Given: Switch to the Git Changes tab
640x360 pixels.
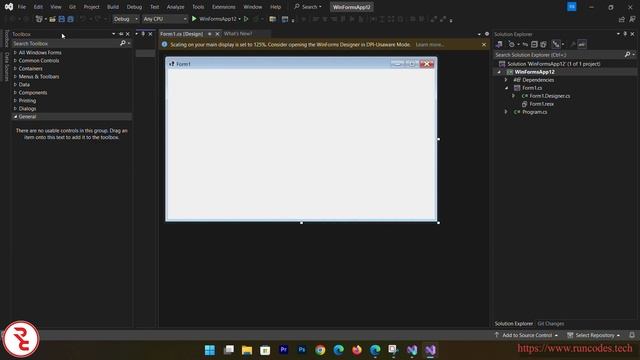Looking at the screenshot, I should (551, 324).
